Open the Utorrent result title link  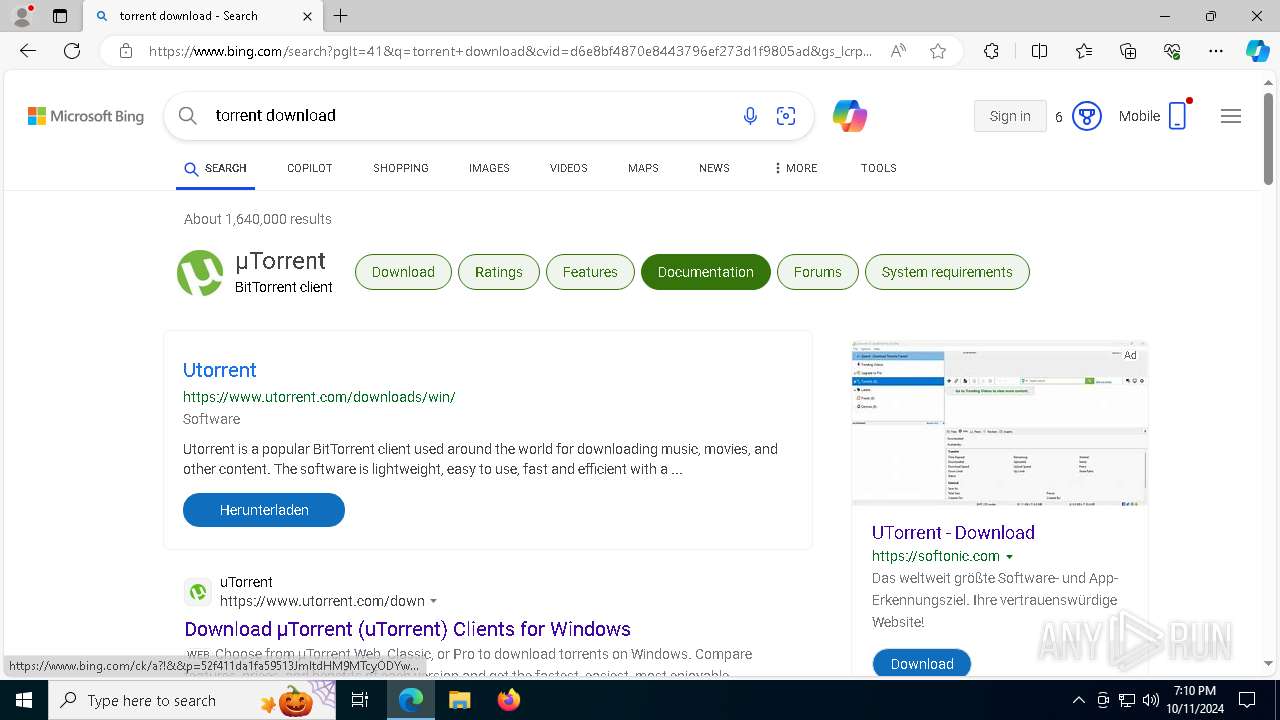[x=220, y=370]
